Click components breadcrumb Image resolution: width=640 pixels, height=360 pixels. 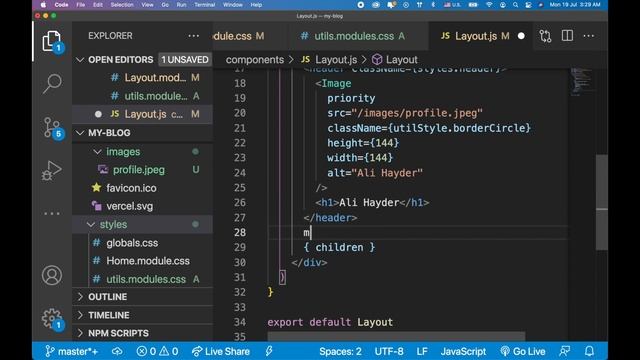click(x=255, y=60)
